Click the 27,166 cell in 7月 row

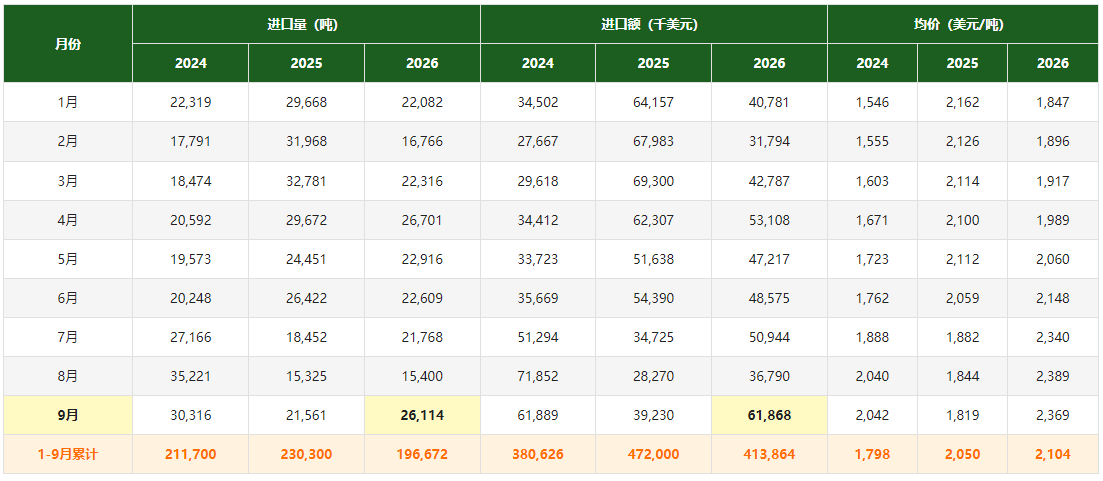click(x=191, y=337)
